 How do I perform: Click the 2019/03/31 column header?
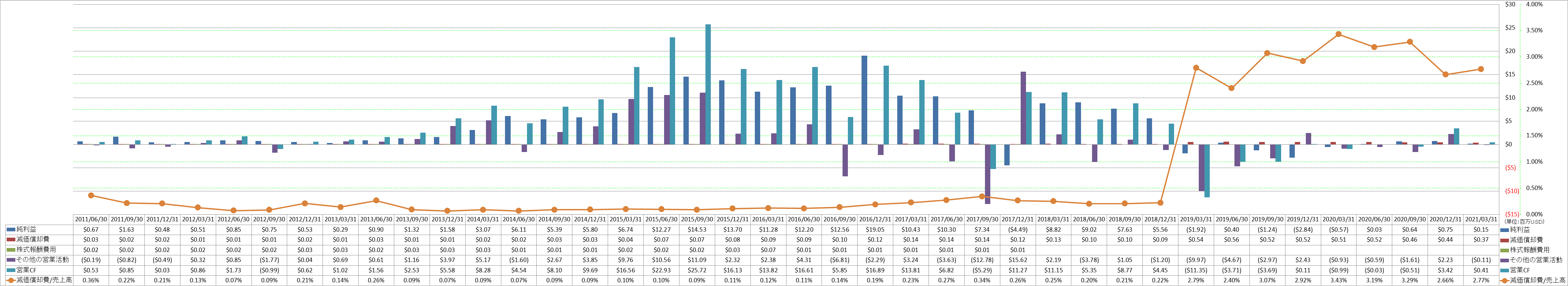(1196, 219)
